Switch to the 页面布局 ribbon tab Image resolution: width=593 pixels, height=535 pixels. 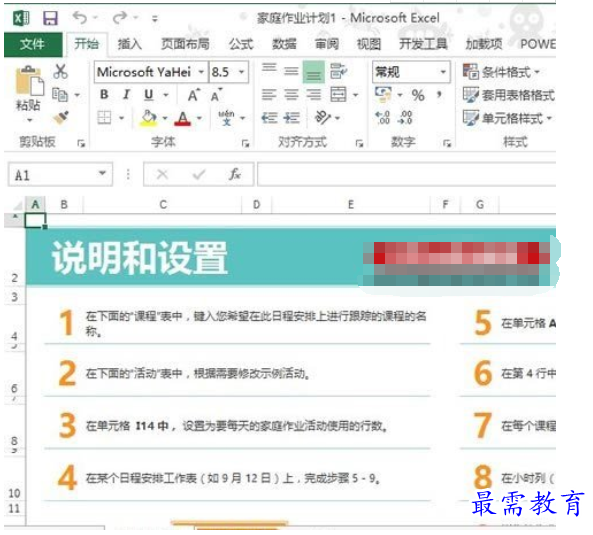pos(185,44)
